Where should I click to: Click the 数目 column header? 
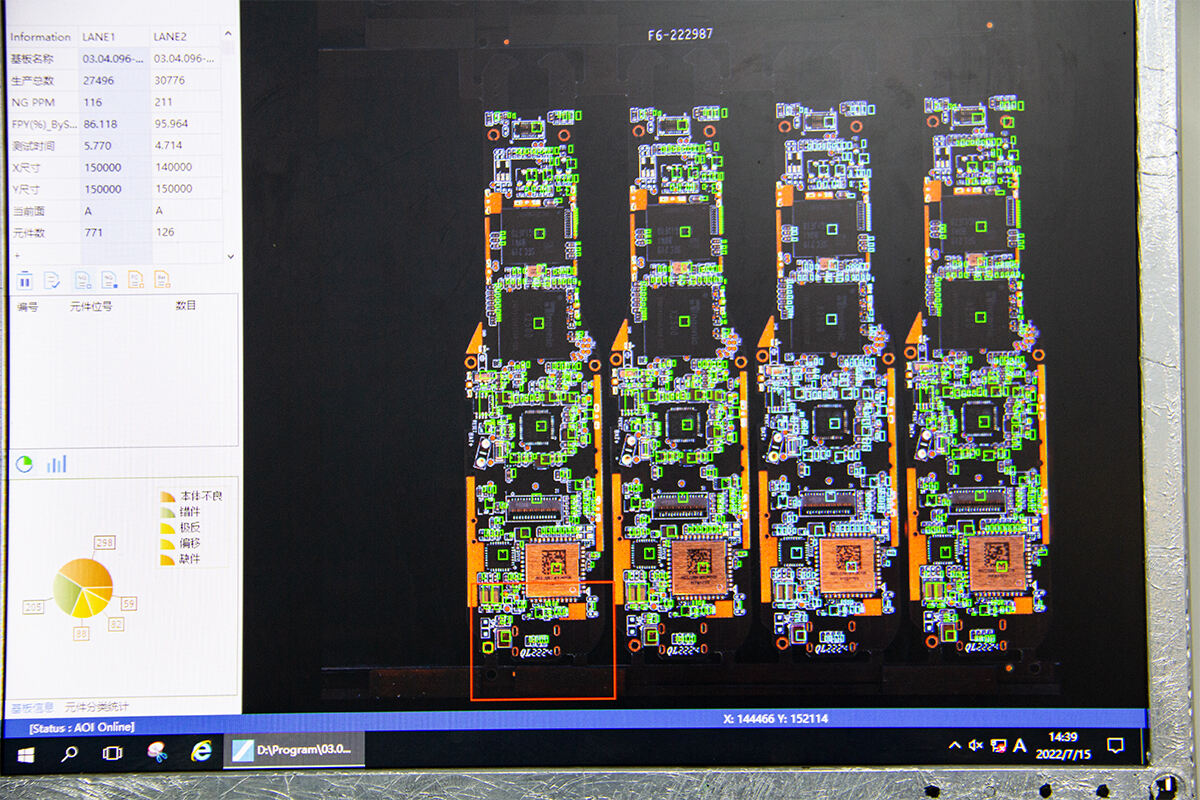pos(186,306)
